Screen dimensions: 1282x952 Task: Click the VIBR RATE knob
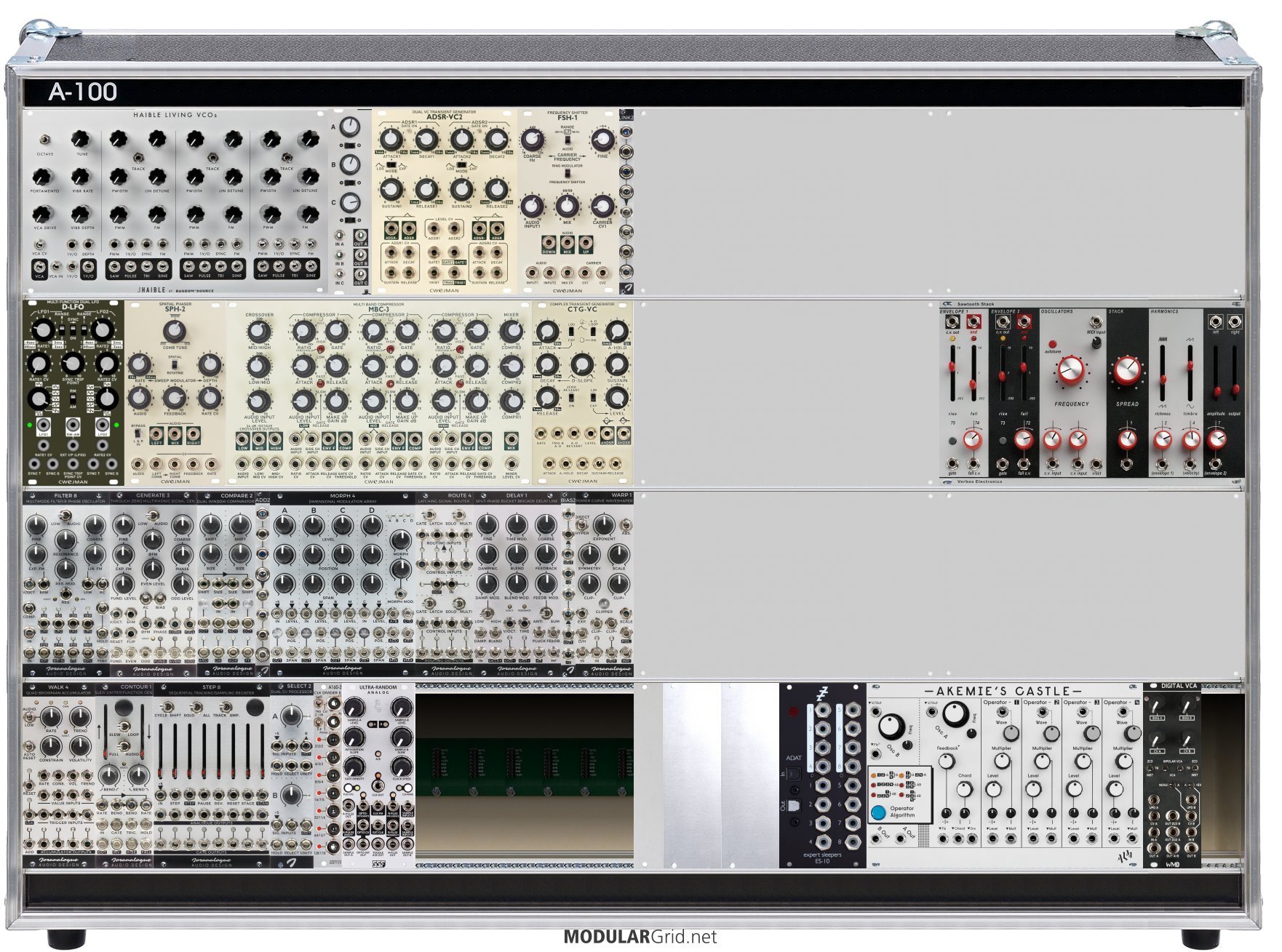point(81,177)
